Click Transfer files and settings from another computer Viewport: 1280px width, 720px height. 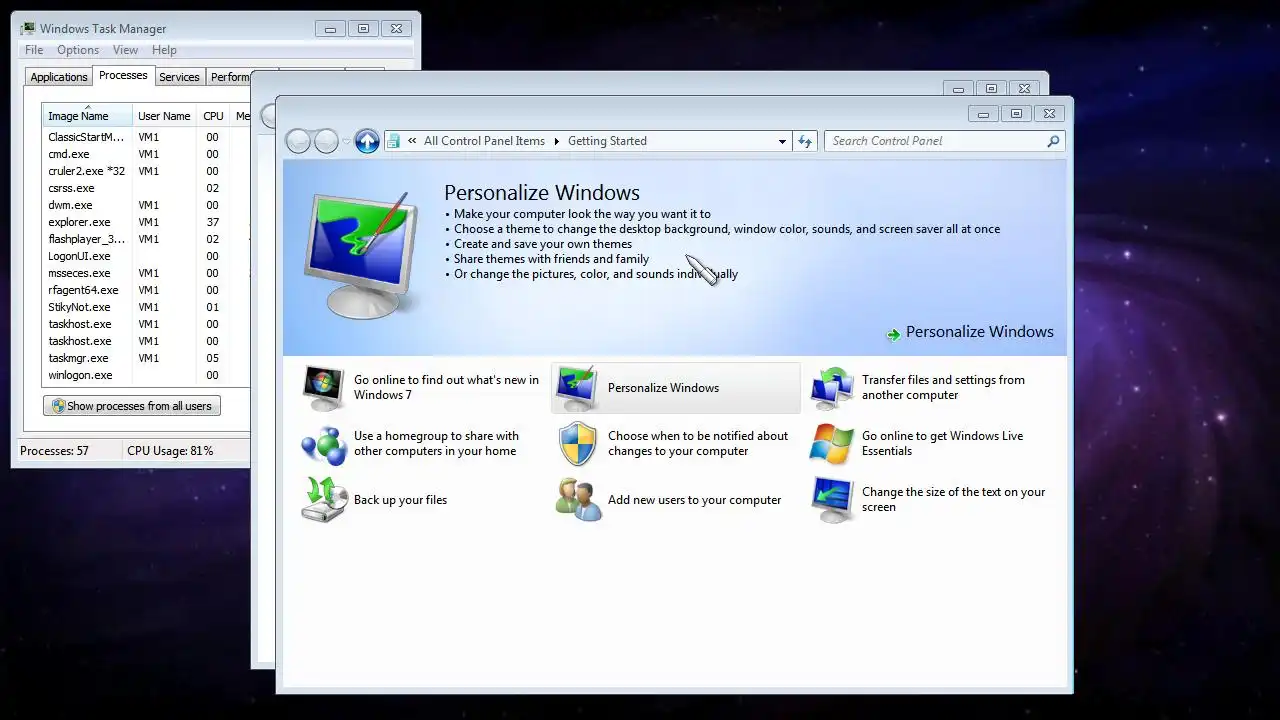[x=943, y=388]
